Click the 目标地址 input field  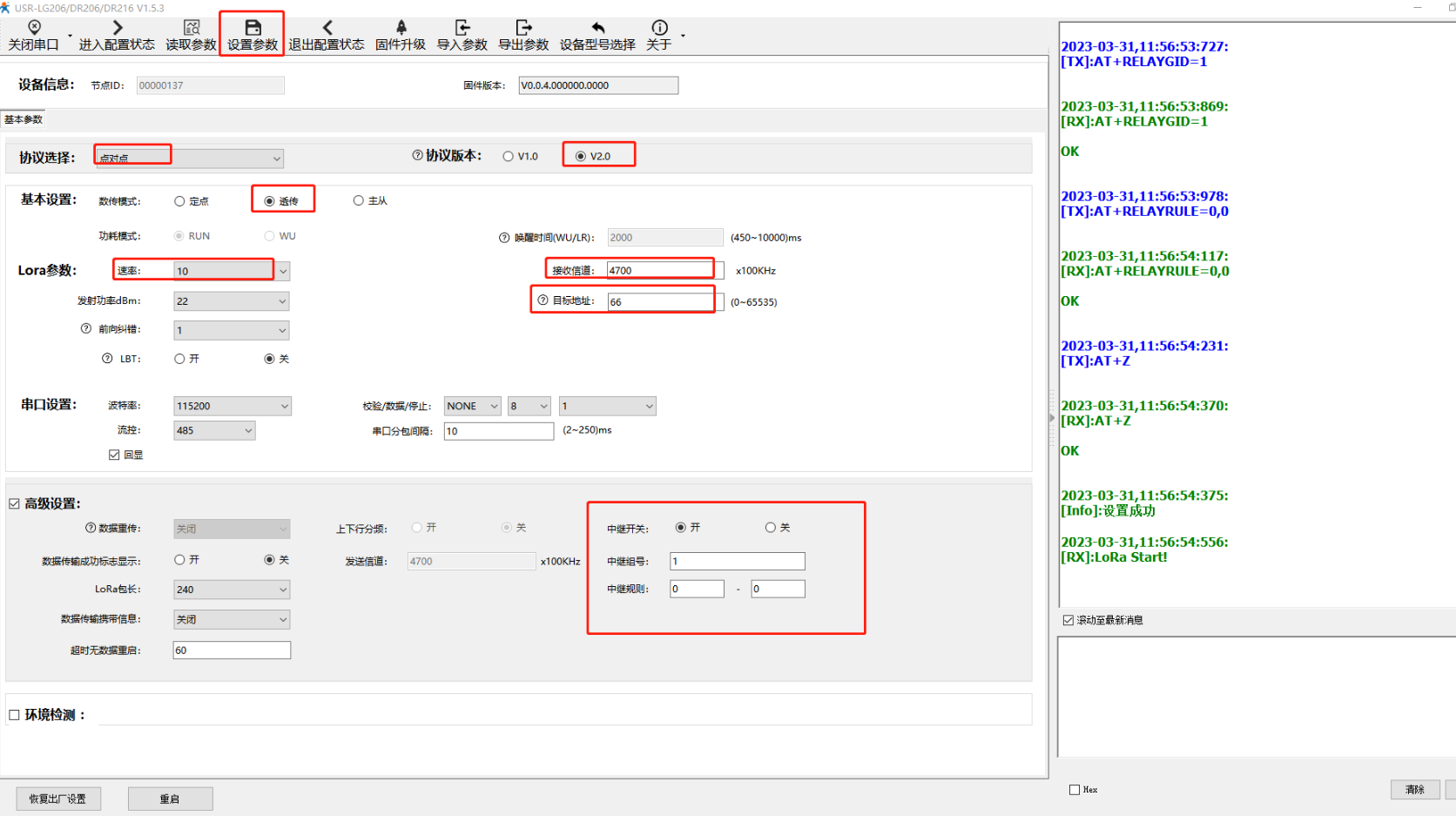pyautogui.click(x=661, y=302)
